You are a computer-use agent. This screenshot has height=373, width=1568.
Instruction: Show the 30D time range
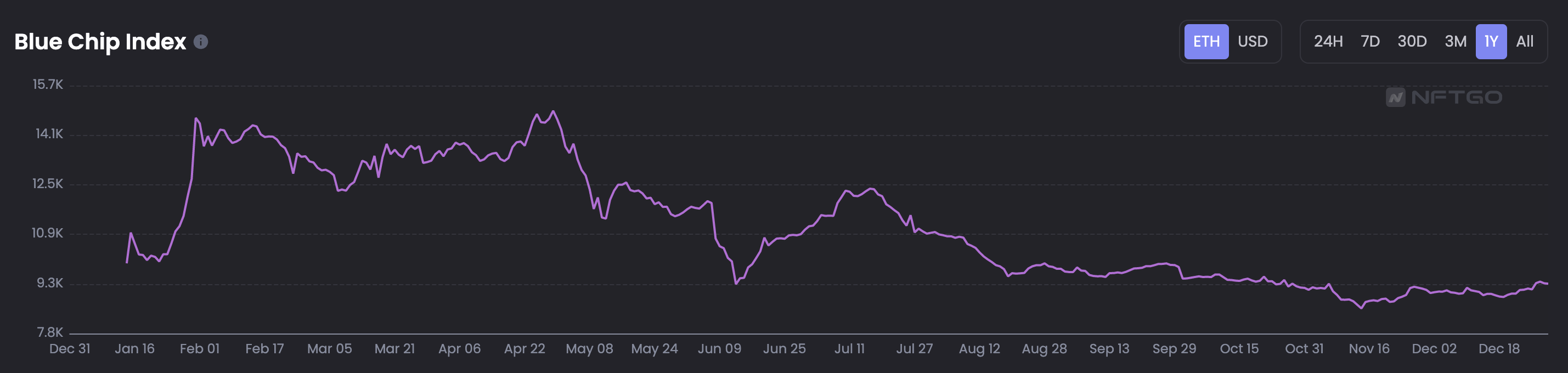[x=1412, y=41]
